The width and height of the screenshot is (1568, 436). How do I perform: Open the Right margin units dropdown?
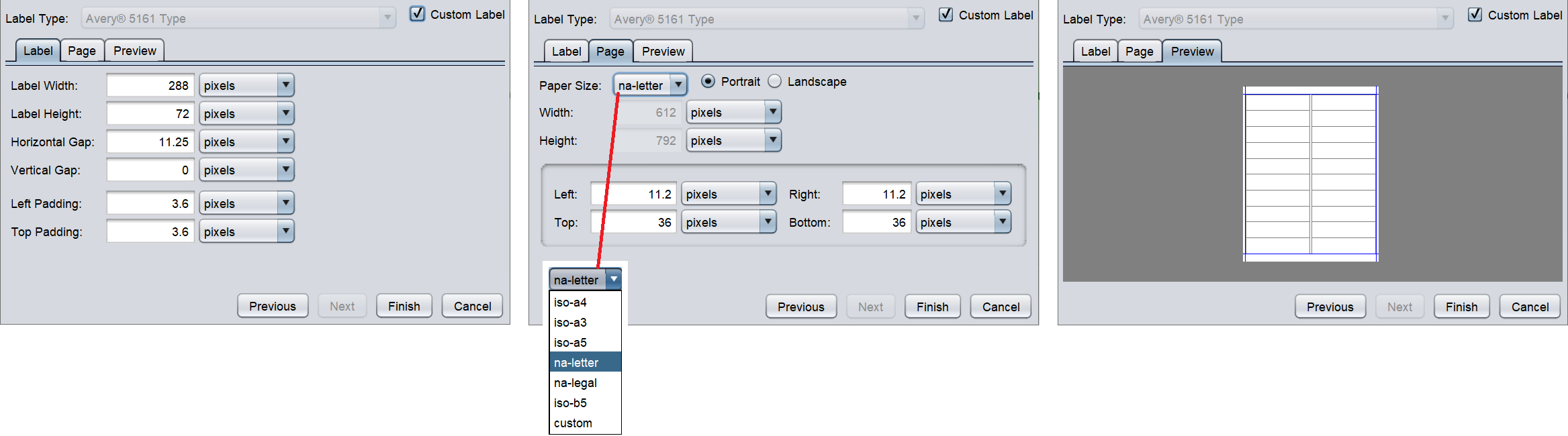pos(963,194)
